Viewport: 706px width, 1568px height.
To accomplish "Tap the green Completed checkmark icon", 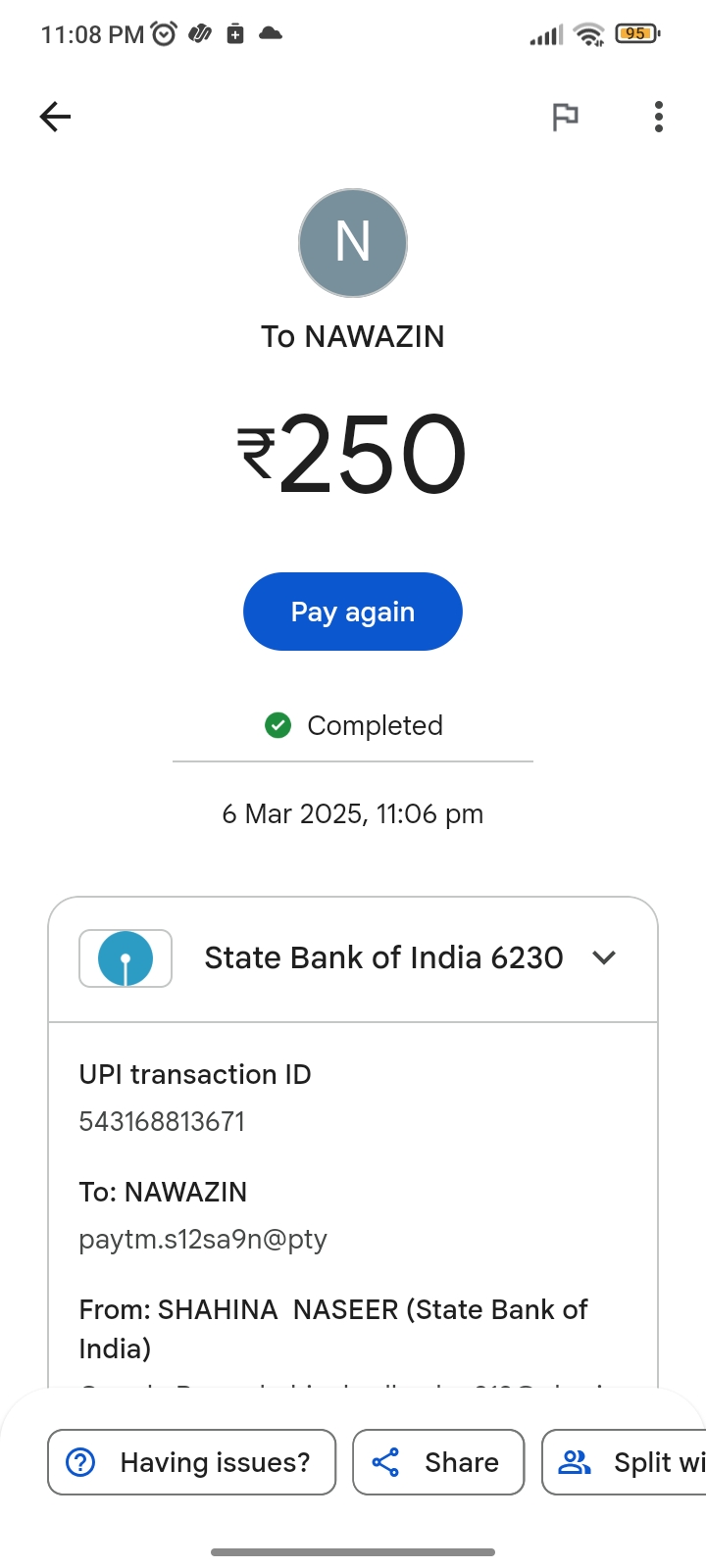I will coord(278,725).
